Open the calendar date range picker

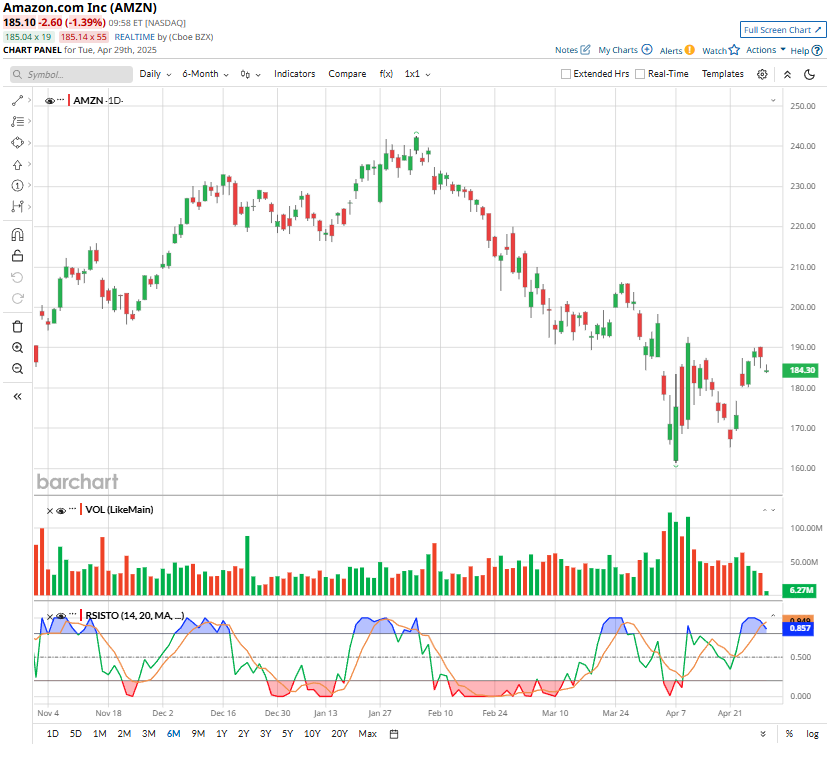click(x=394, y=734)
